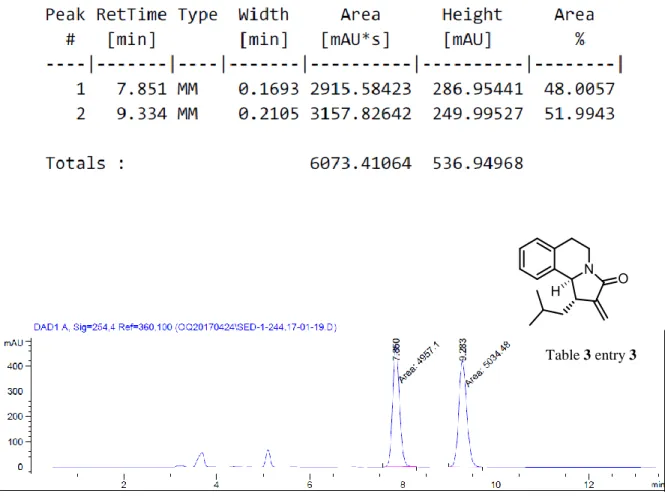Viewport: 665px width, 503px height.
Task: Select area percent 48.0057
Action: pyautogui.click(x=579, y=89)
